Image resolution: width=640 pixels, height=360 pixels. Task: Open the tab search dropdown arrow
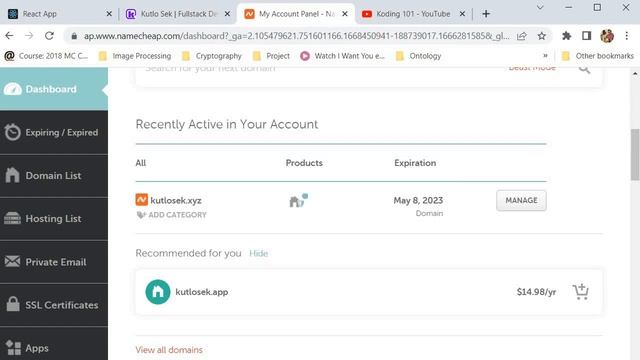(540, 7)
